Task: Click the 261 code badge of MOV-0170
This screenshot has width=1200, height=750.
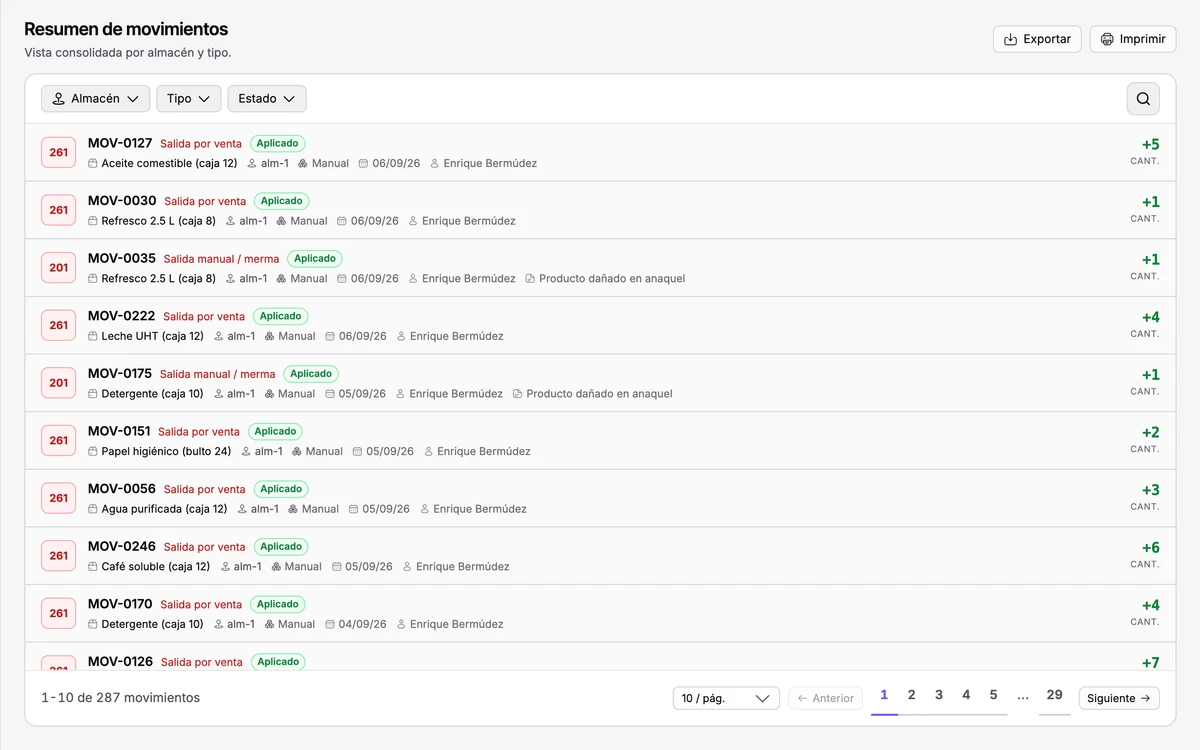Action: [59, 613]
